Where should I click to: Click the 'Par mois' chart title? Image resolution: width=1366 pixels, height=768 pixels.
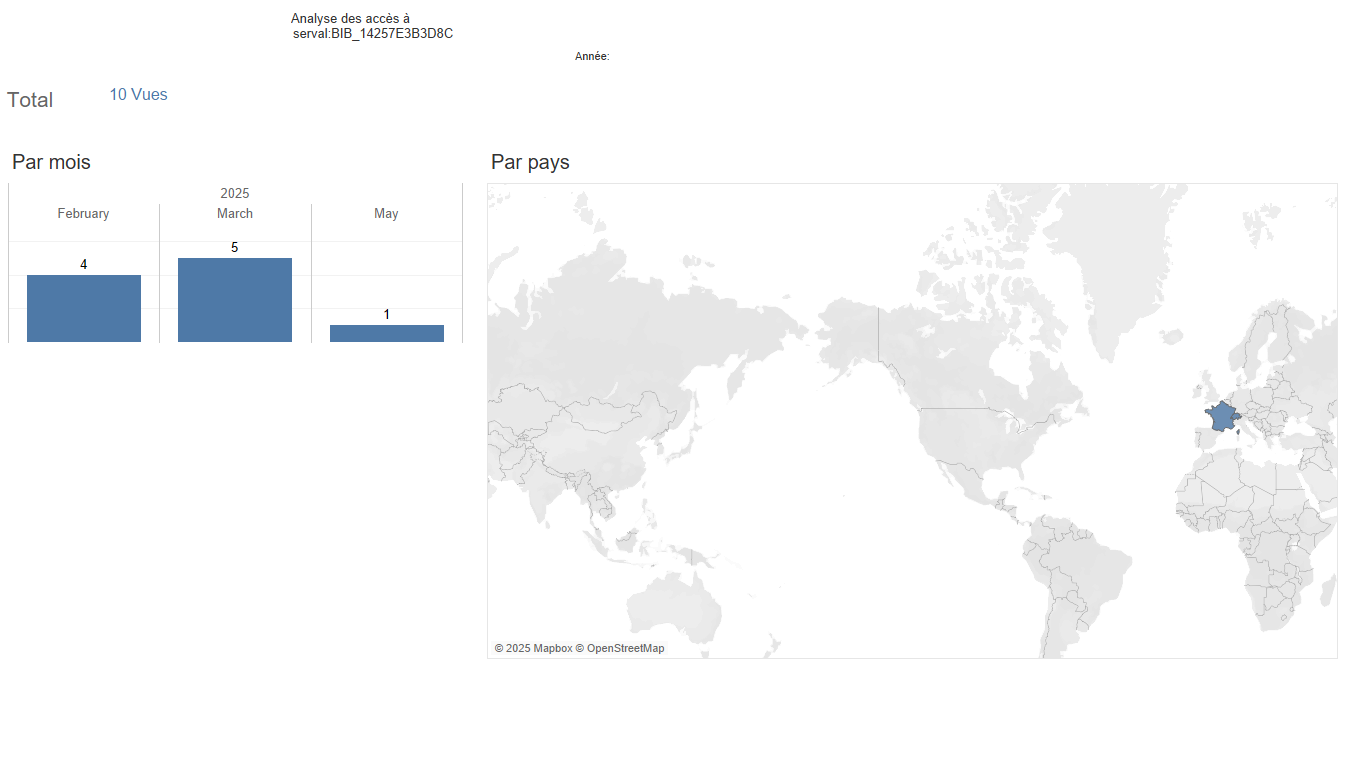point(51,162)
